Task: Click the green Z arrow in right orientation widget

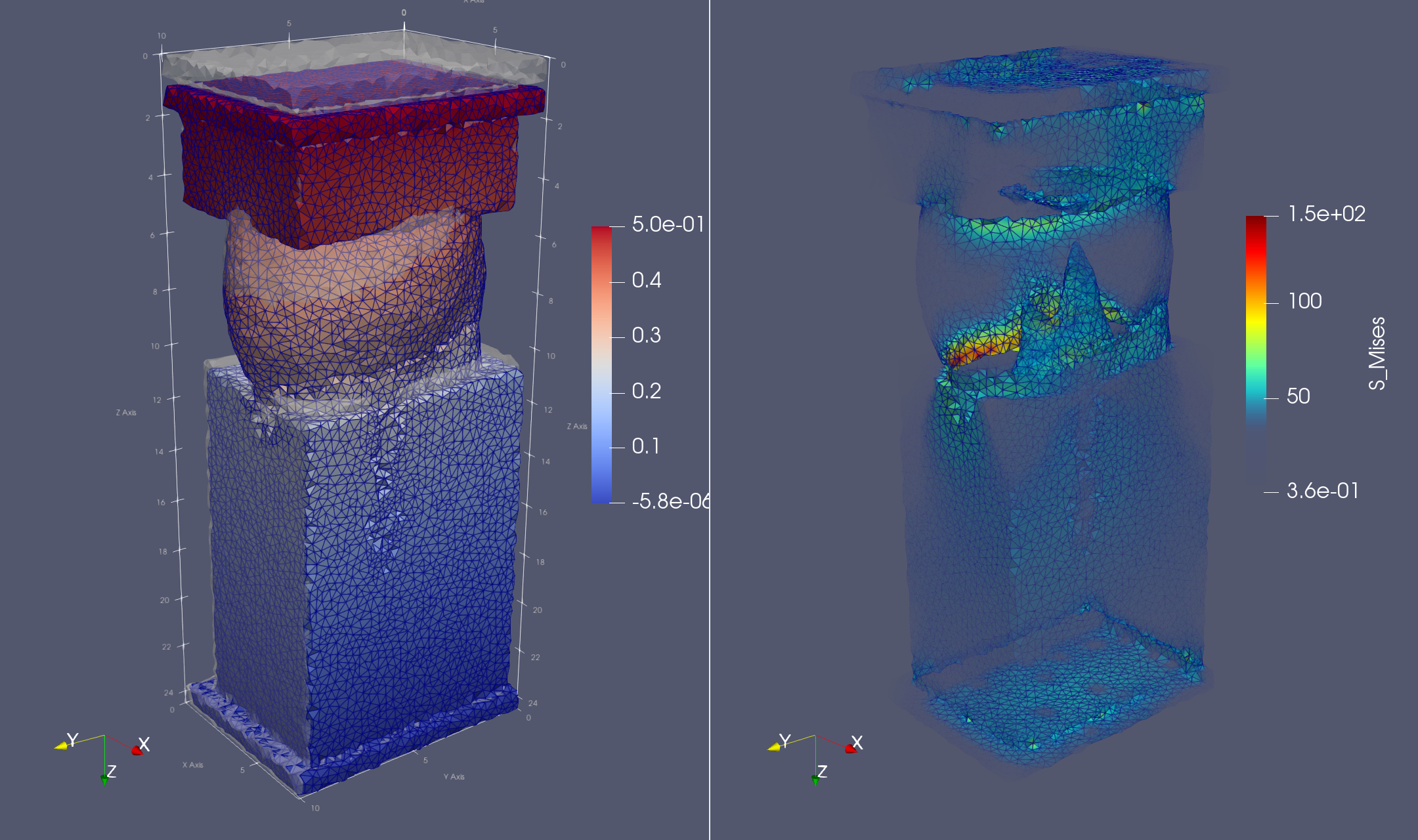Action: tap(815, 780)
